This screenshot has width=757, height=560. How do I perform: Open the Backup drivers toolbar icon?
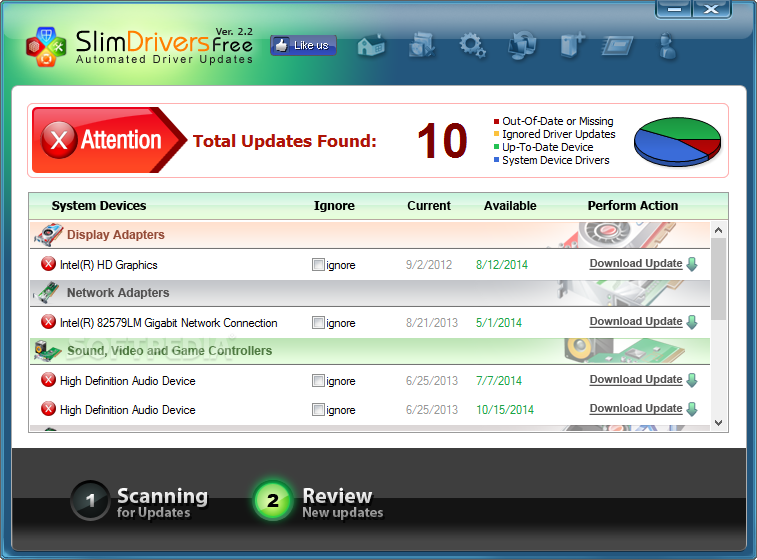click(x=421, y=45)
